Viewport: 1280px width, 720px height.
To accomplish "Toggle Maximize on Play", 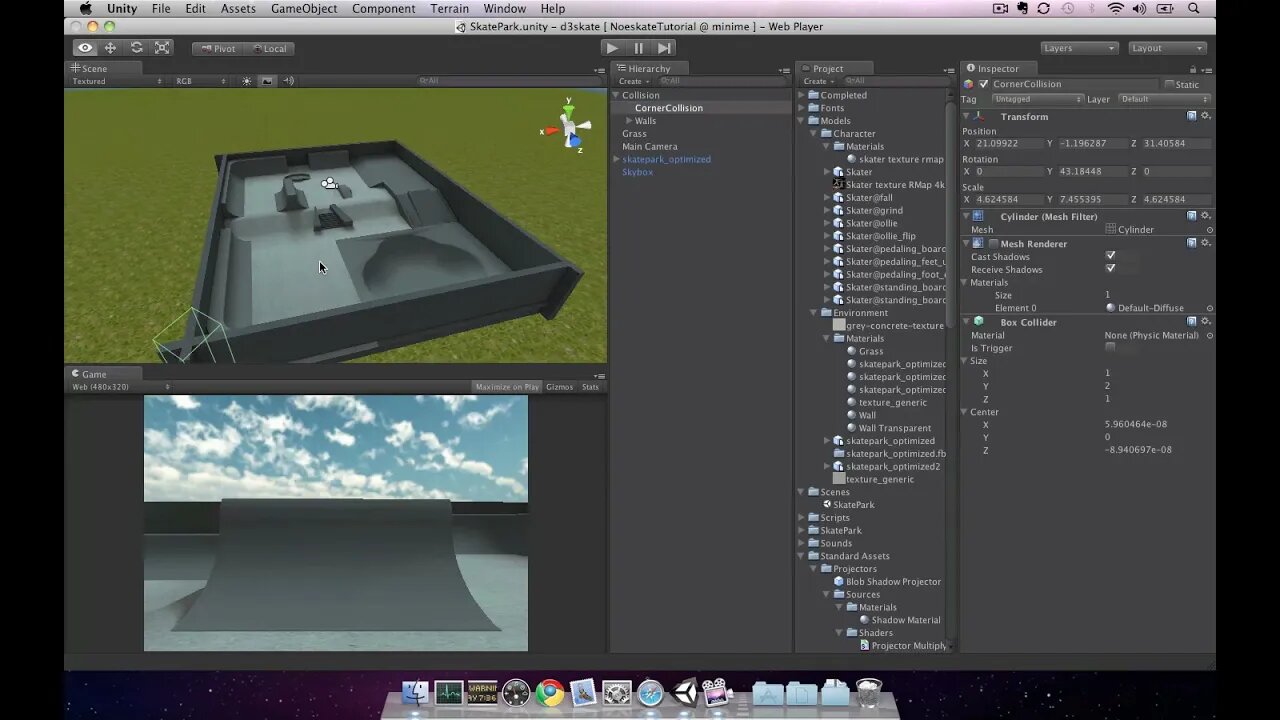I will pyautogui.click(x=507, y=387).
